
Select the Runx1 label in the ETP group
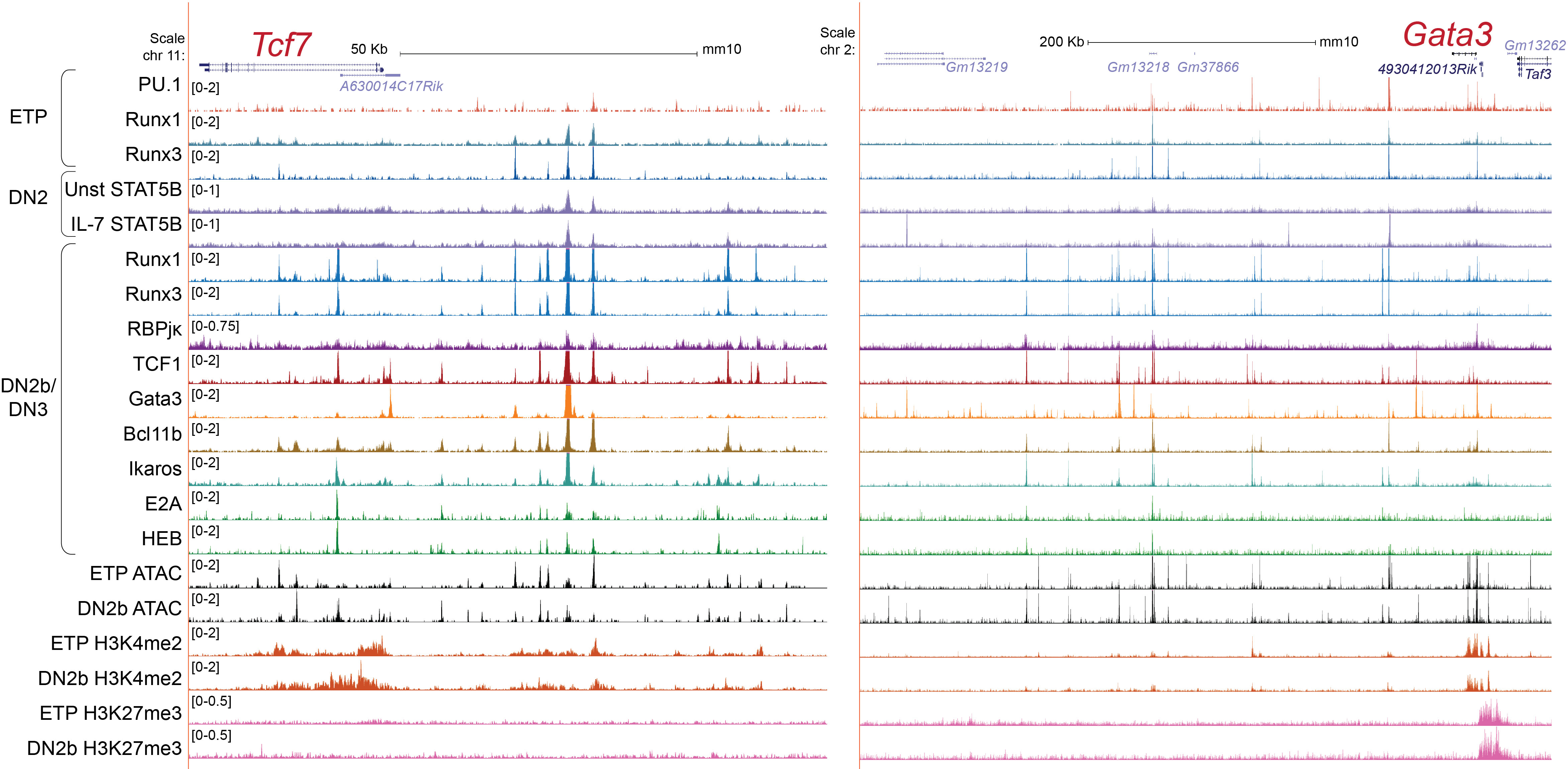pos(153,119)
